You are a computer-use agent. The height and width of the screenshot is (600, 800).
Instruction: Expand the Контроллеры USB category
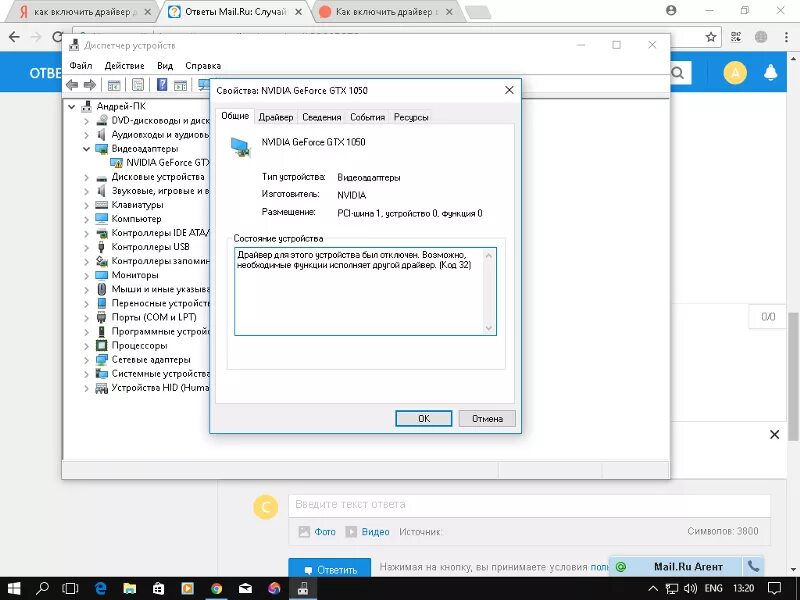click(x=86, y=247)
